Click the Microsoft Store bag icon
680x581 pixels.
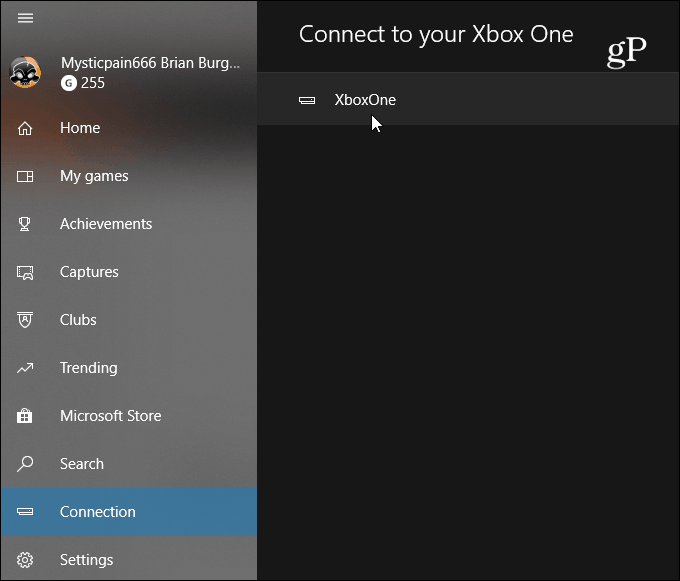pyautogui.click(x=25, y=416)
